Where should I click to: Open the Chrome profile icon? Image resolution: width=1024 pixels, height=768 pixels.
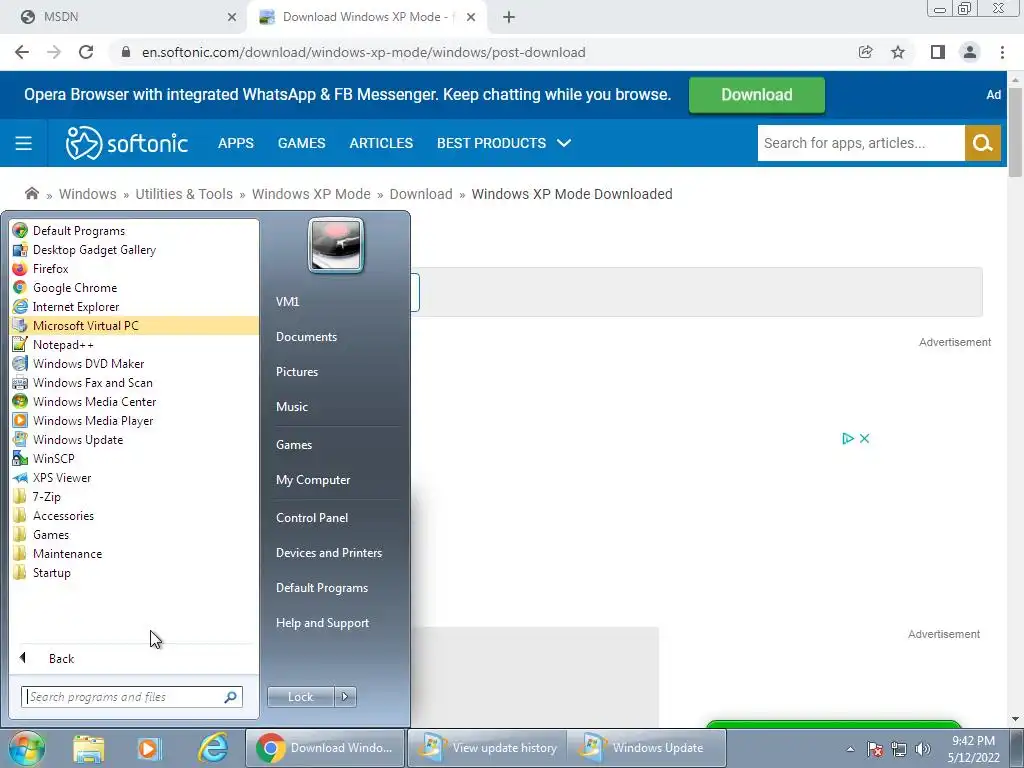pyautogui.click(x=970, y=52)
